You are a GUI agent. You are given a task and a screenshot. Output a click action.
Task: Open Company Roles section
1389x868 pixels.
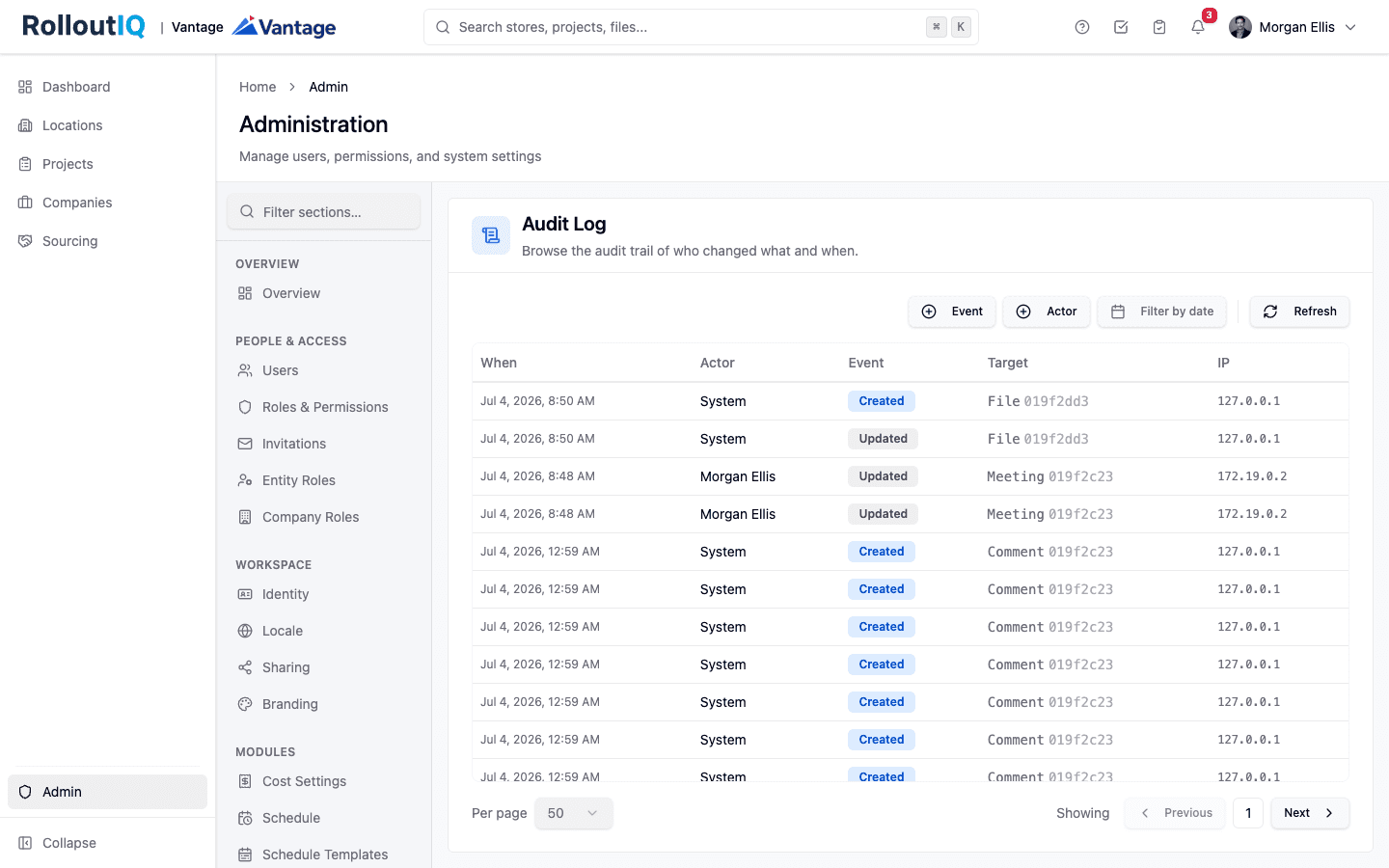tap(324, 517)
